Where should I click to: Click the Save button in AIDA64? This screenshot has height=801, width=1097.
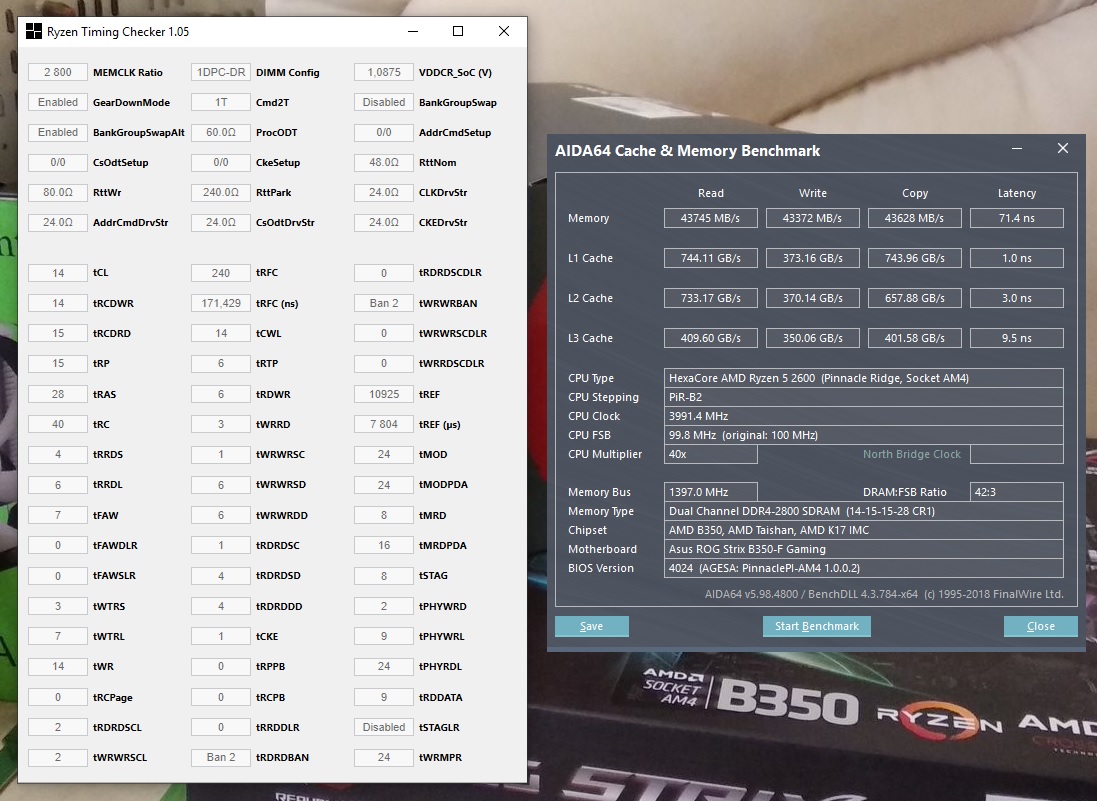592,626
